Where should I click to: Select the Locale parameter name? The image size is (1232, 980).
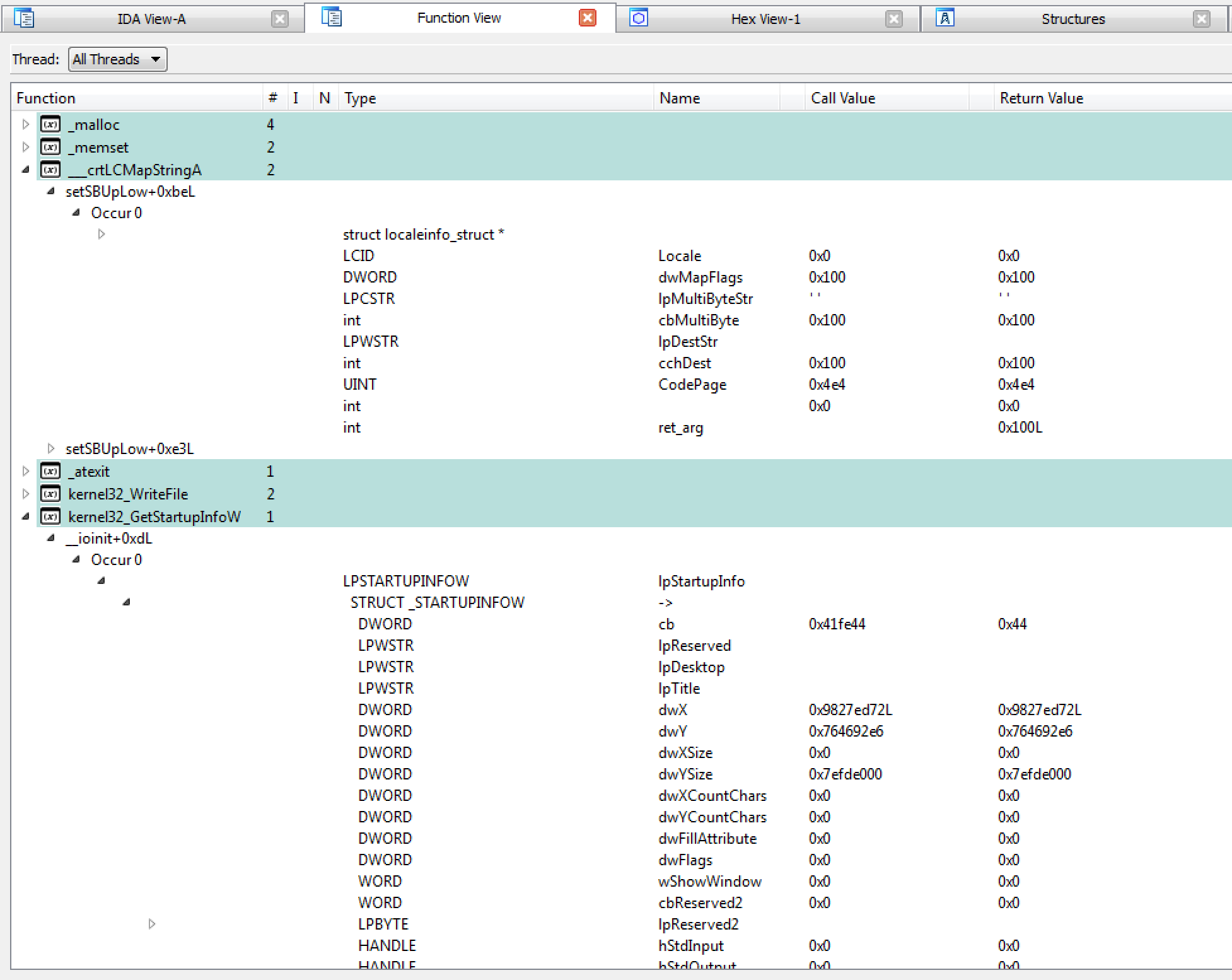coord(680,255)
